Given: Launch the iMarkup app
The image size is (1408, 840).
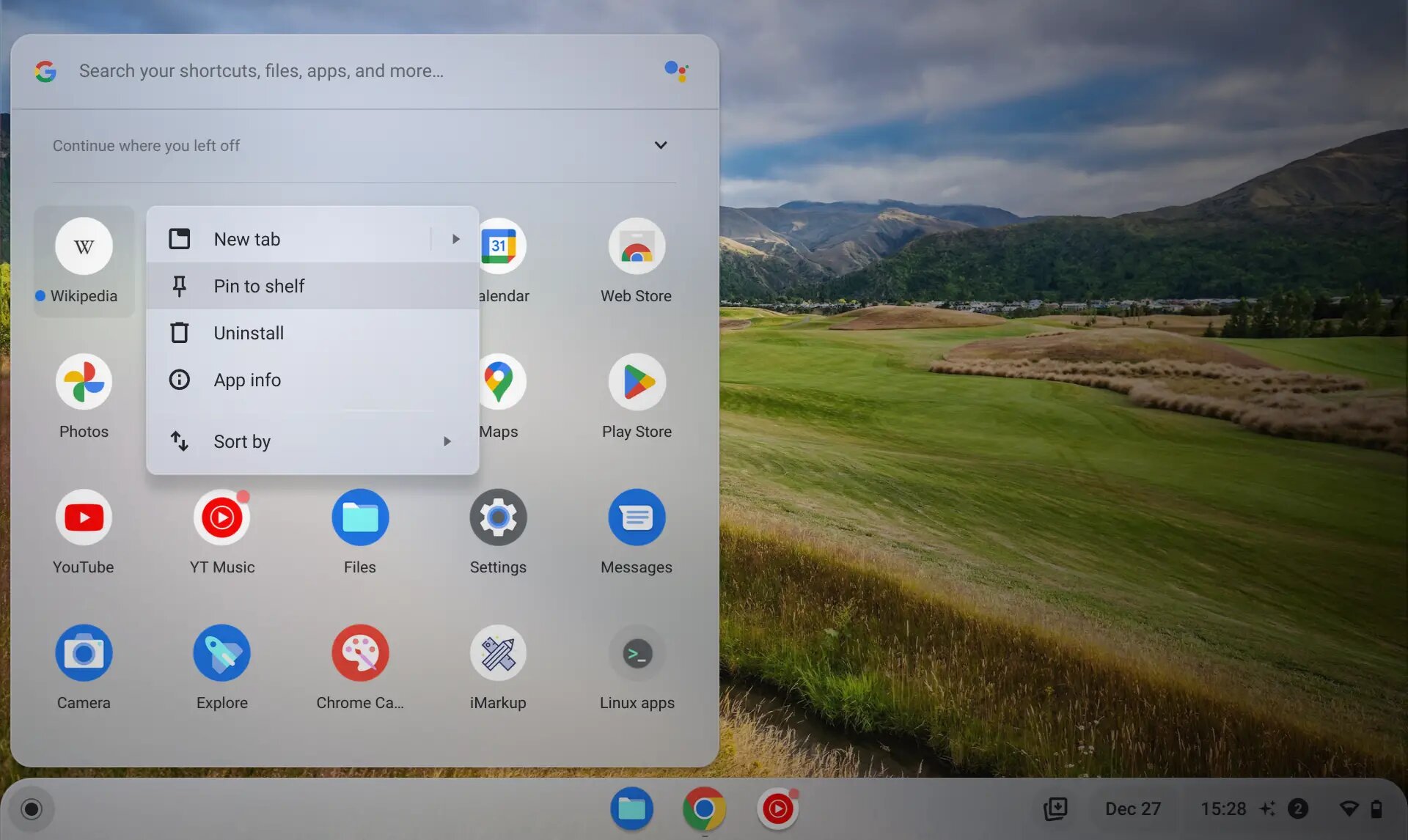Looking at the screenshot, I should click(498, 653).
